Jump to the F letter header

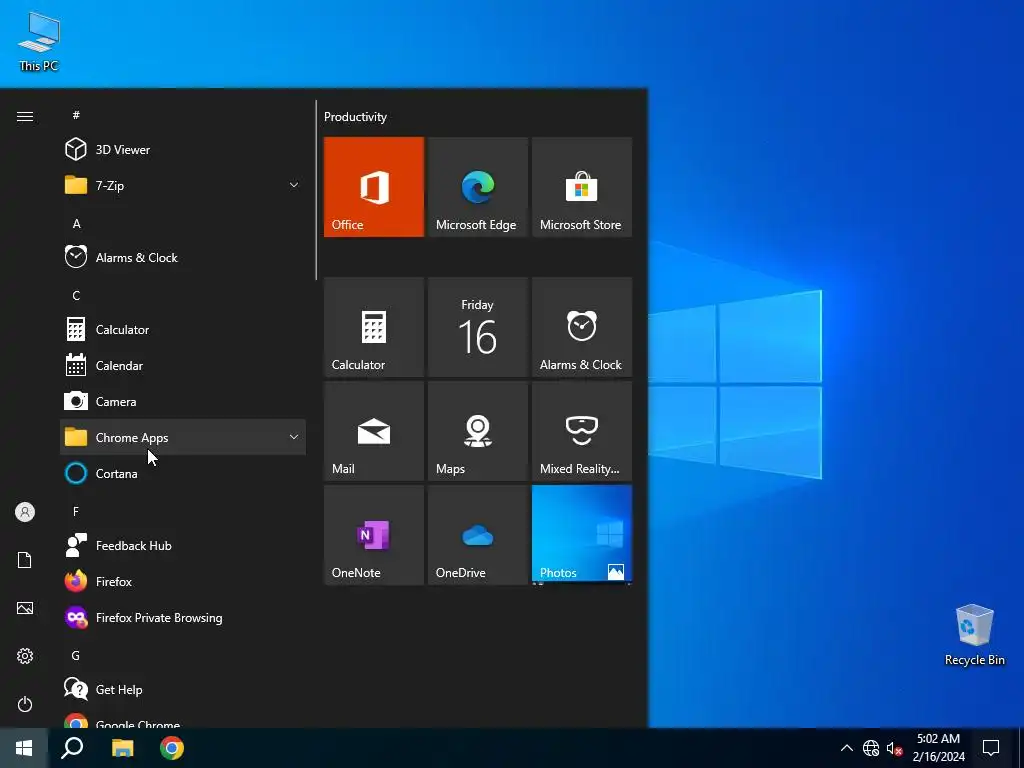point(76,511)
